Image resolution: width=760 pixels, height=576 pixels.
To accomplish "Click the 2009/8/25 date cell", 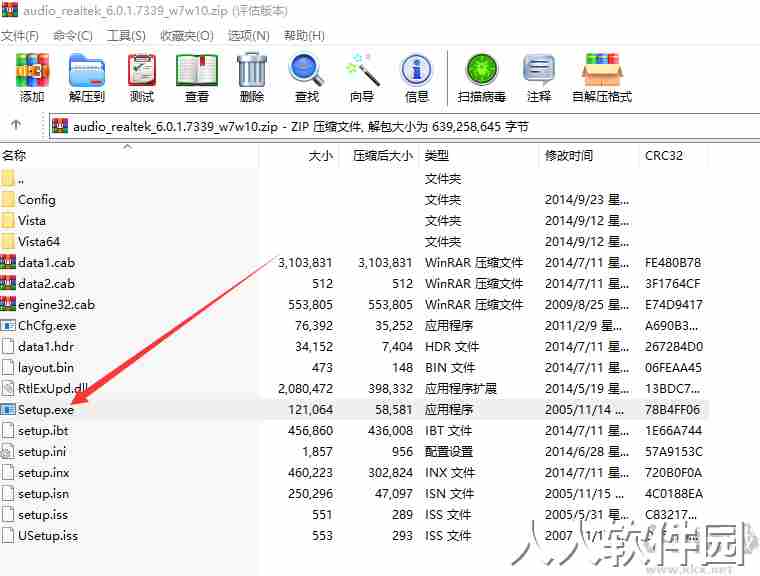I will tap(586, 305).
